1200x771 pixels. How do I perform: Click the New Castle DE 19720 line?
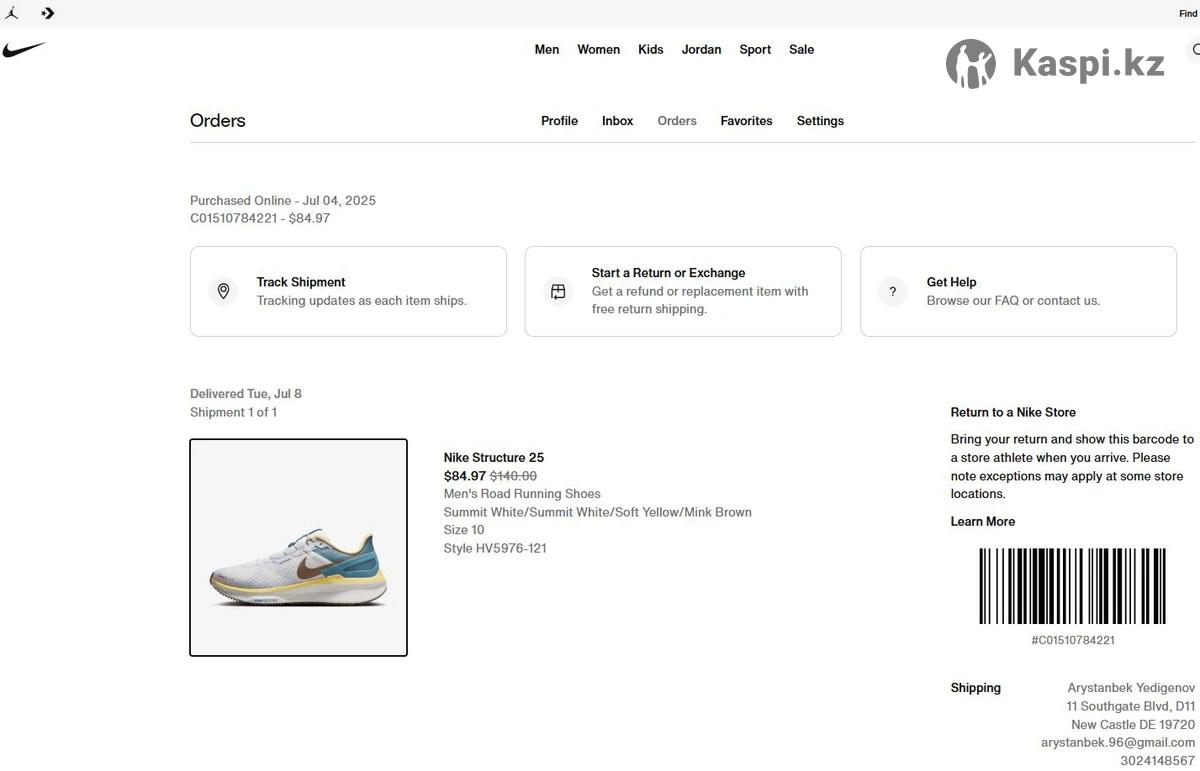tap(1133, 724)
